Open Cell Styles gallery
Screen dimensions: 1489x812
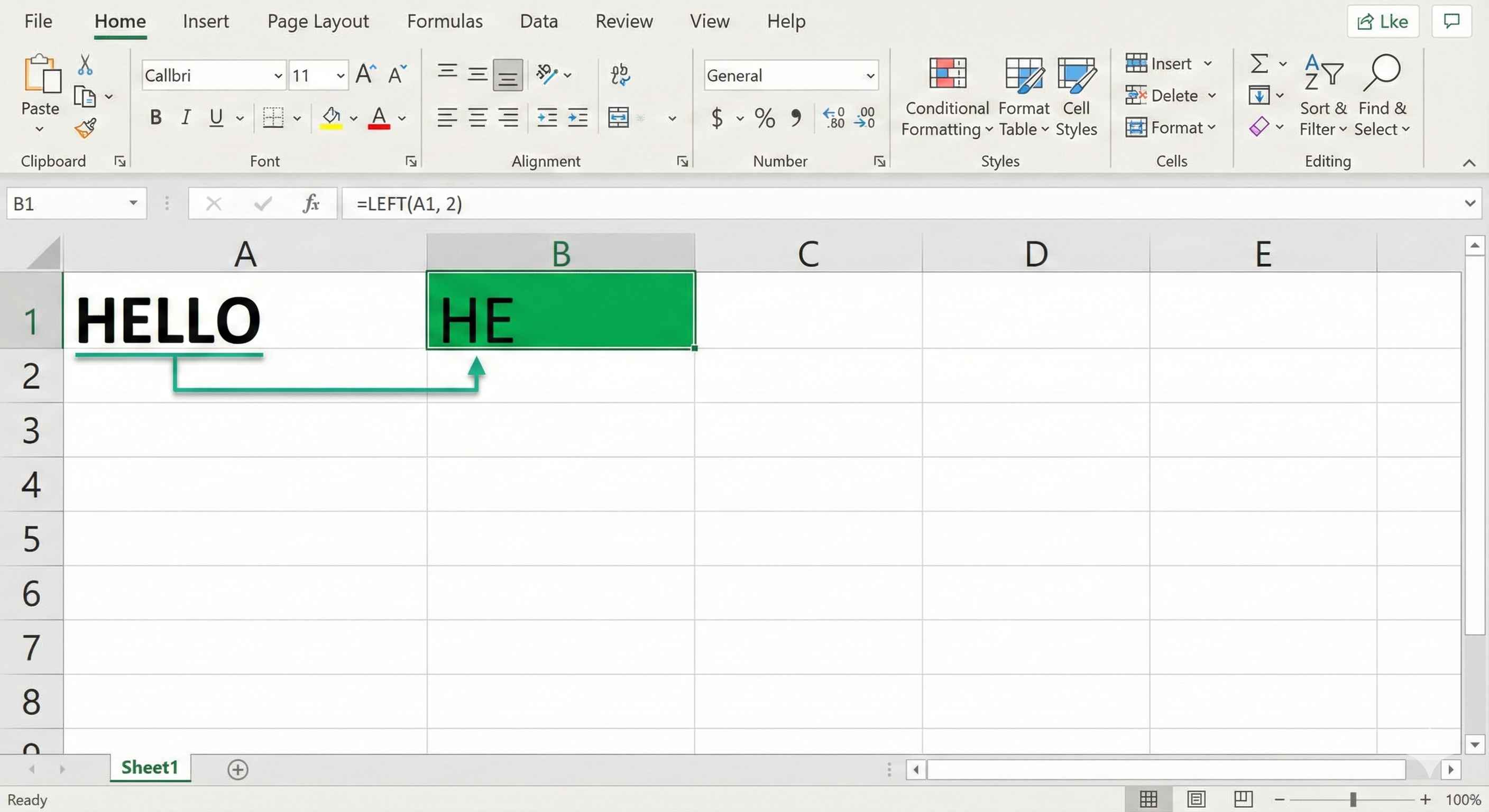pos(1076,95)
